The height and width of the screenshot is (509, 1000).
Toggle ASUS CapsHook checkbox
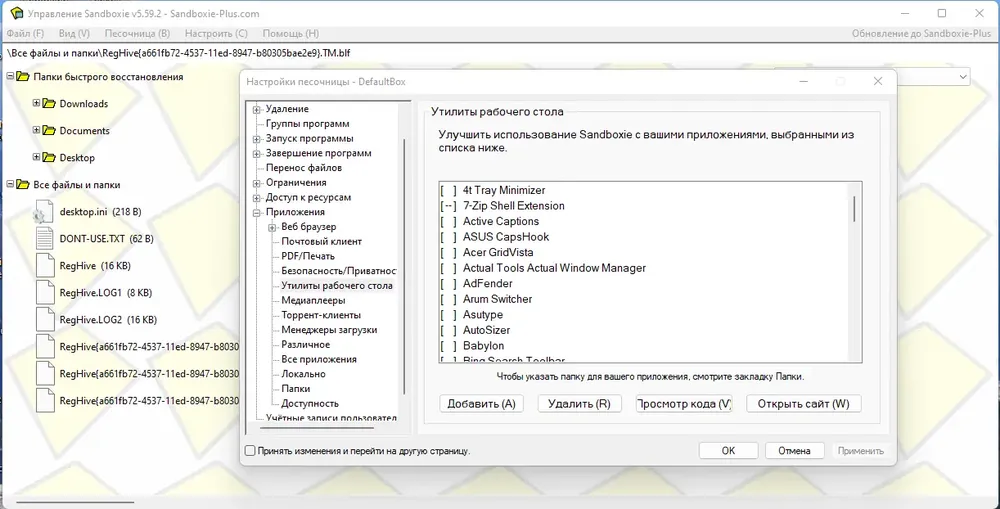pos(449,237)
